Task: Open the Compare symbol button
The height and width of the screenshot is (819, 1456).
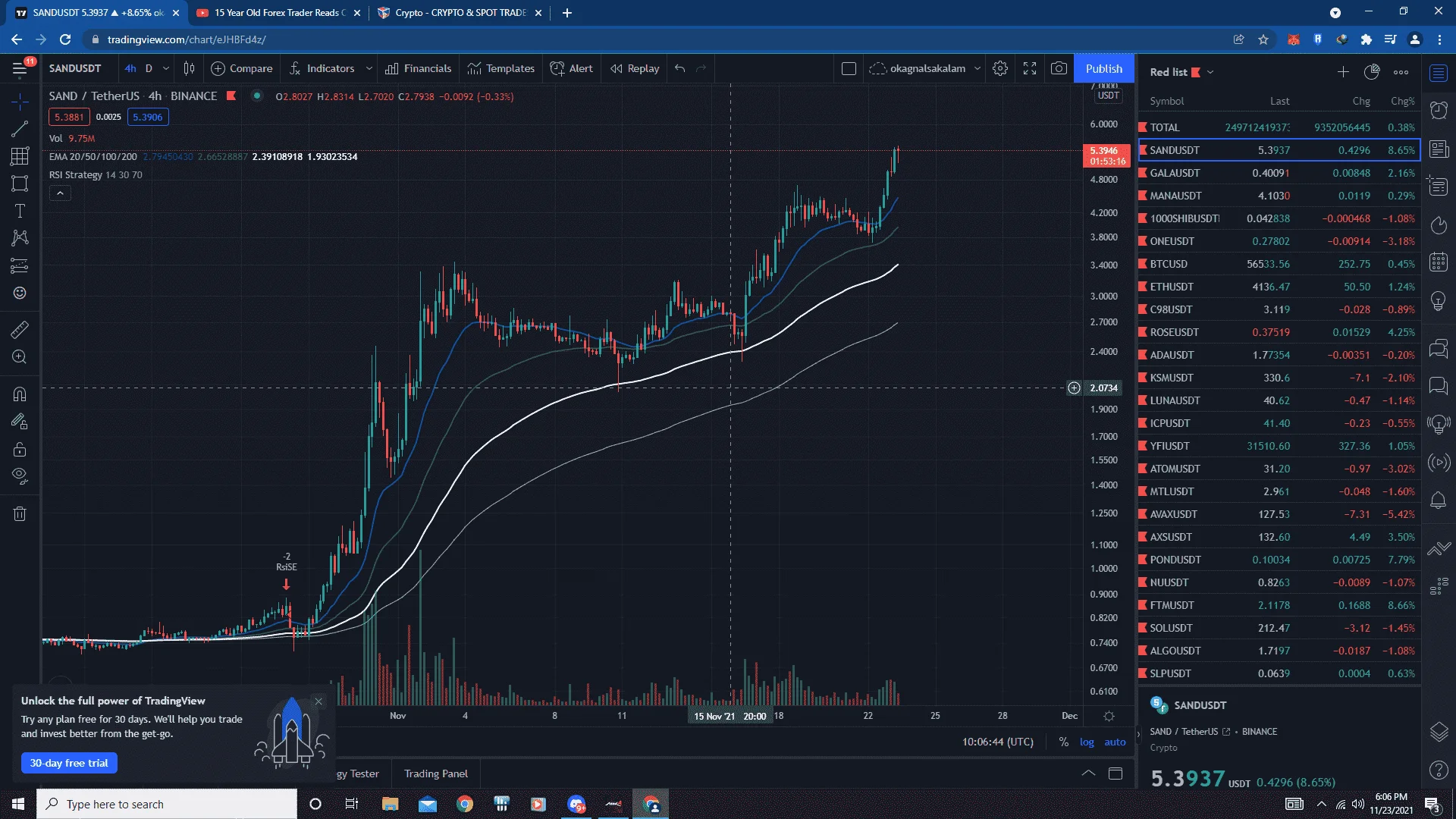Action: click(242, 68)
